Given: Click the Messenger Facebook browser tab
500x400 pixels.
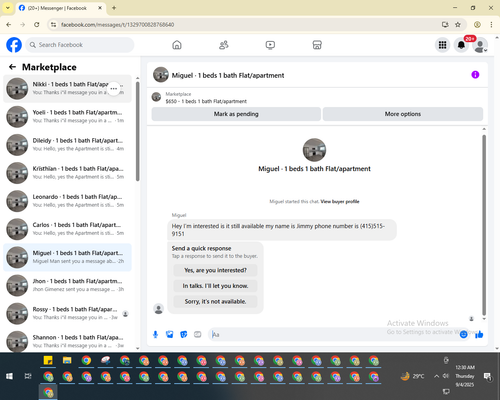Looking at the screenshot, I should (61, 8).
